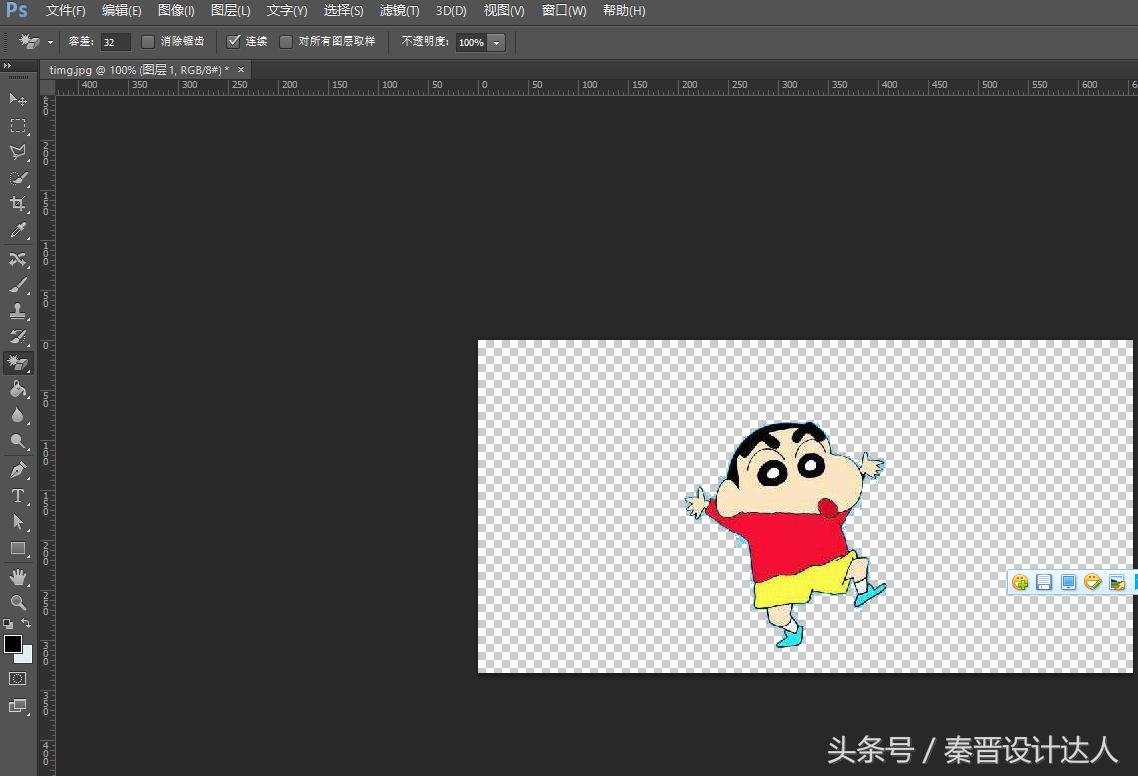Select the Rectangular Marquee tool

tap(18, 126)
